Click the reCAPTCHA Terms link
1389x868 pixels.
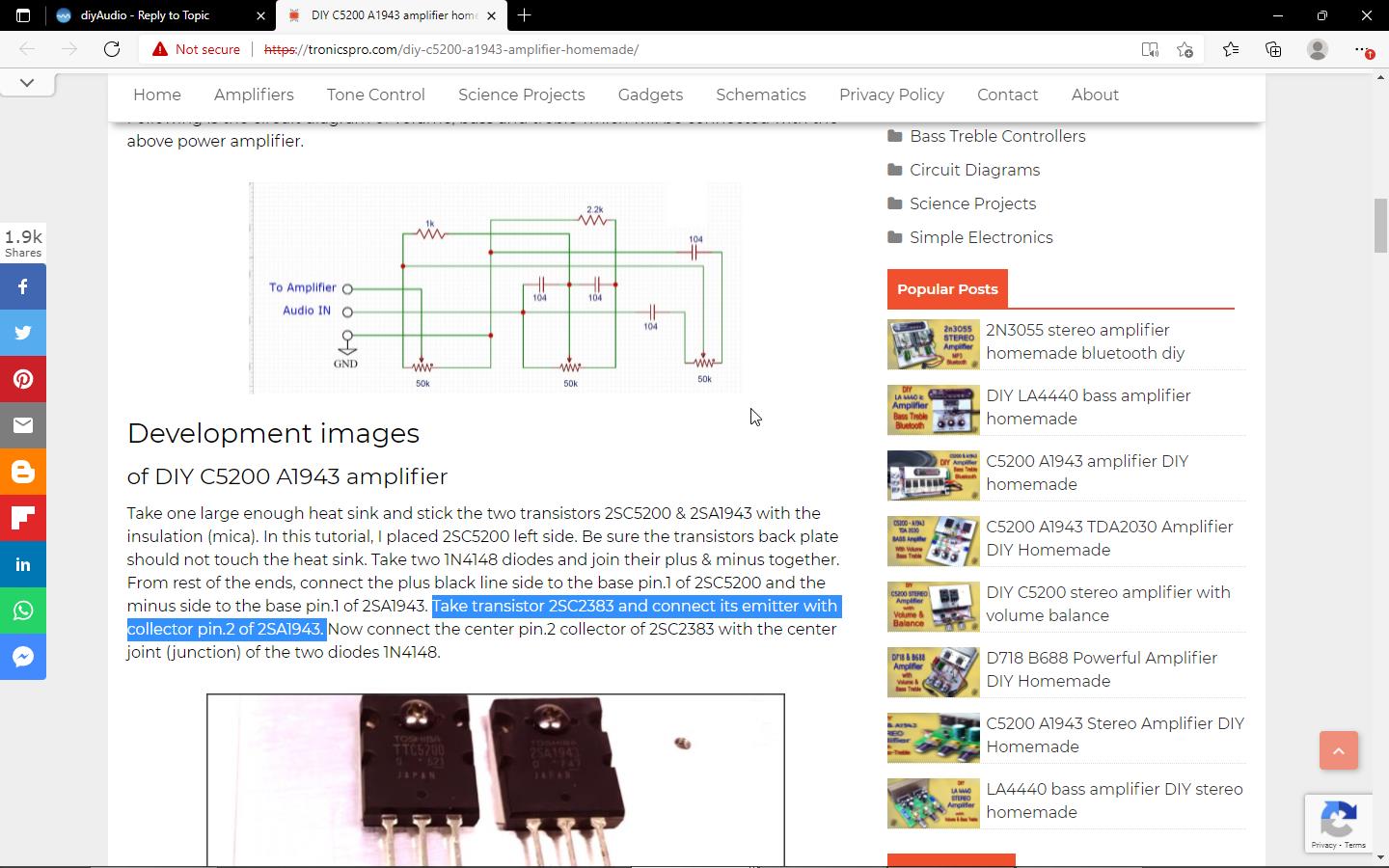1355,845
